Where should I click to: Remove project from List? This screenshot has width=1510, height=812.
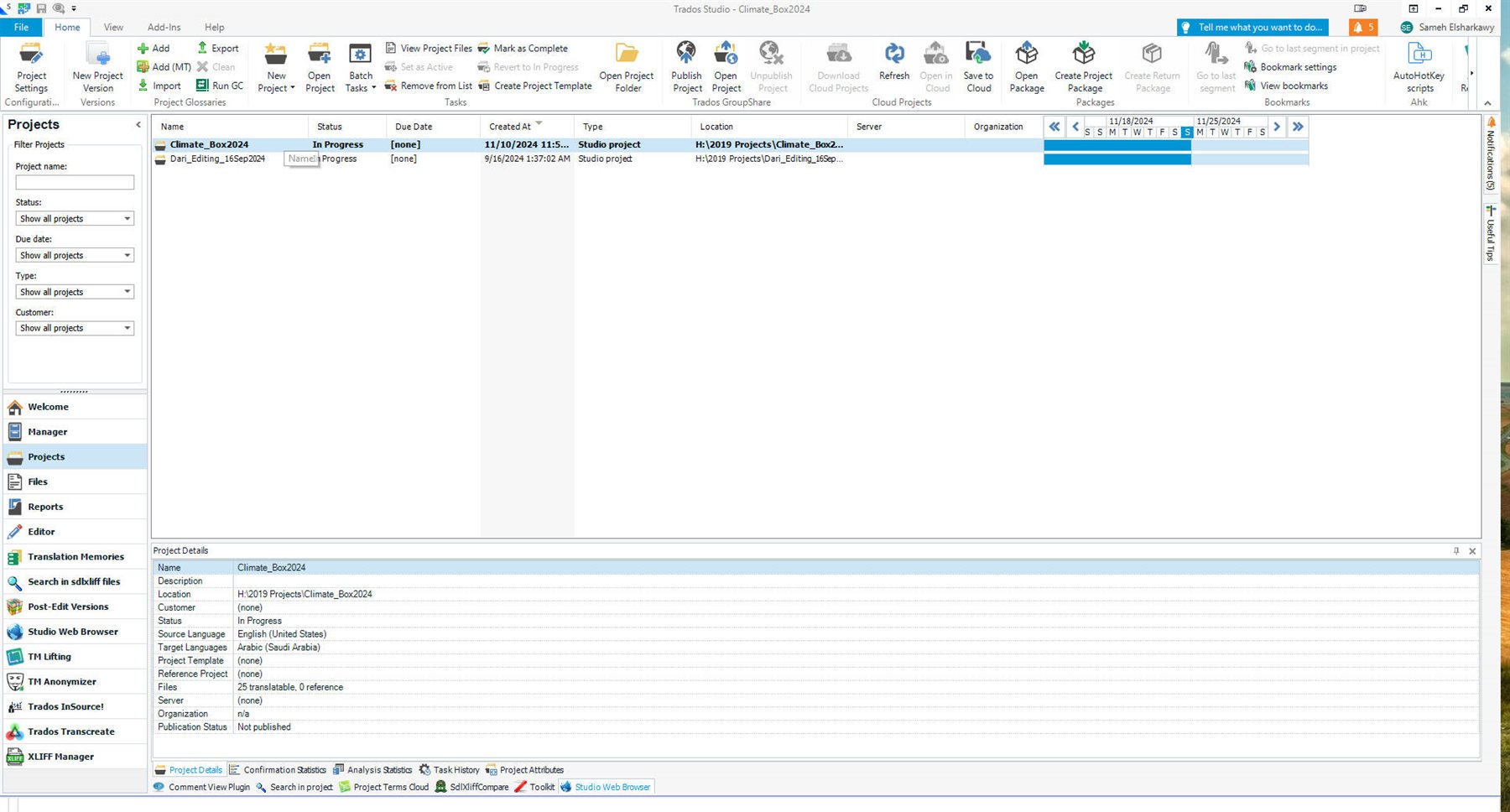[x=429, y=86]
